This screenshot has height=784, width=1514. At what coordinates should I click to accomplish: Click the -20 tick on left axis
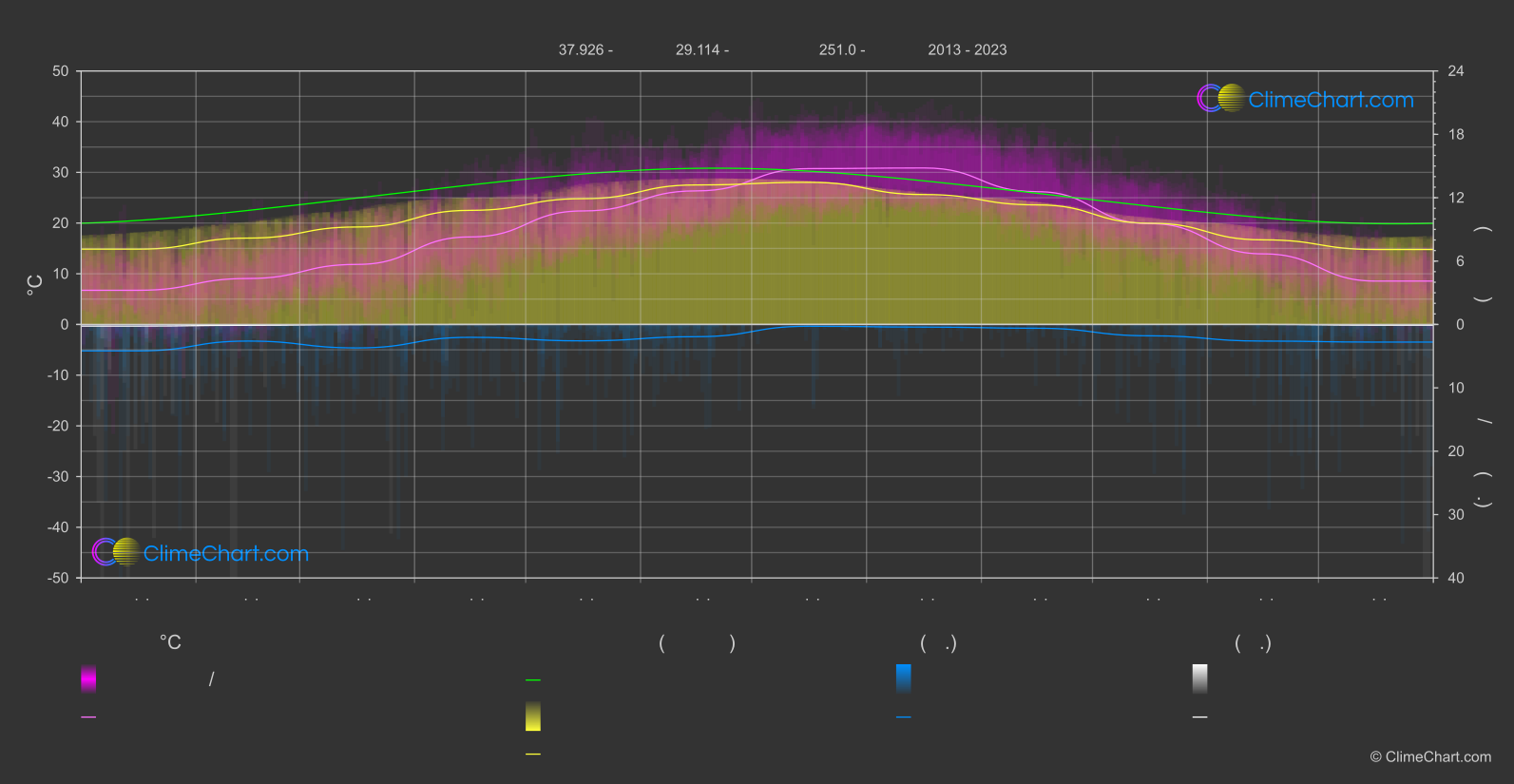click(x=59, y=426)
